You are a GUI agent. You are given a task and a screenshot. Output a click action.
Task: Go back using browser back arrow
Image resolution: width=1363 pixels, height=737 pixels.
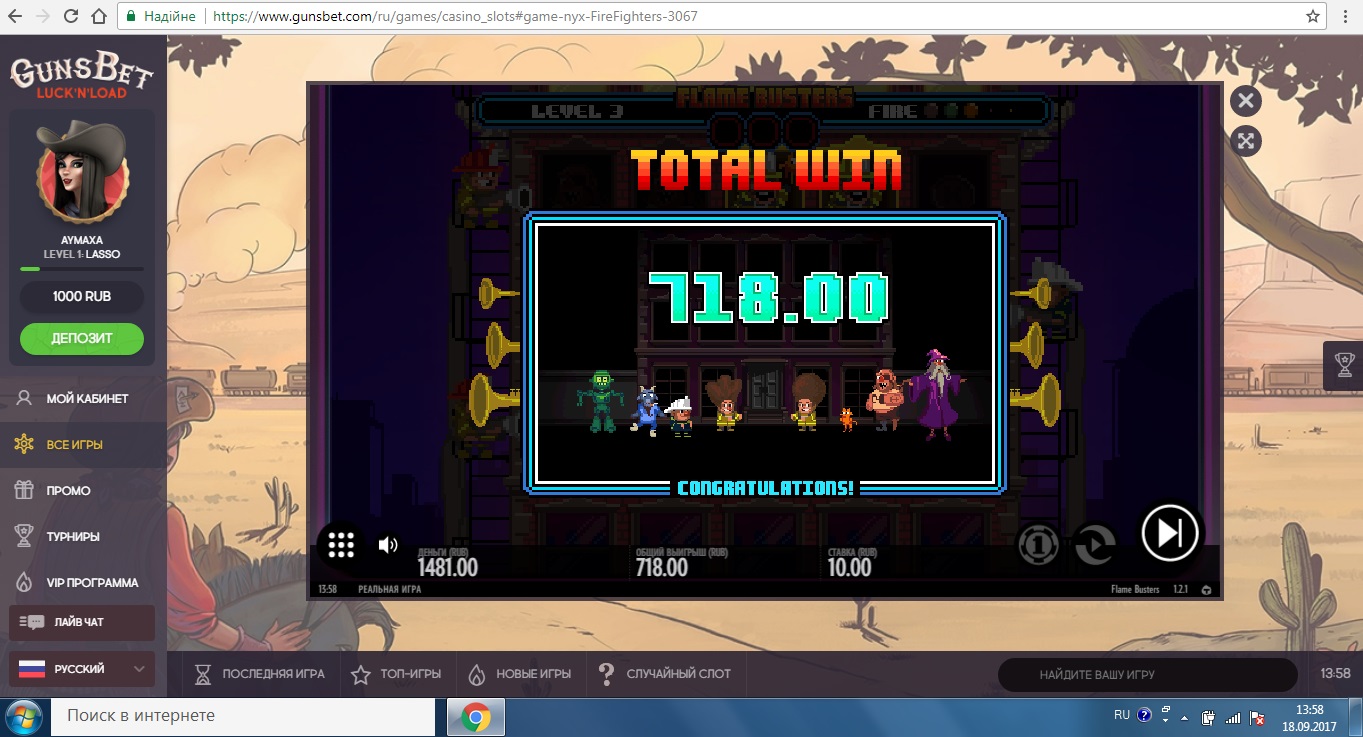pyautogui.click(x=15, y=17)
